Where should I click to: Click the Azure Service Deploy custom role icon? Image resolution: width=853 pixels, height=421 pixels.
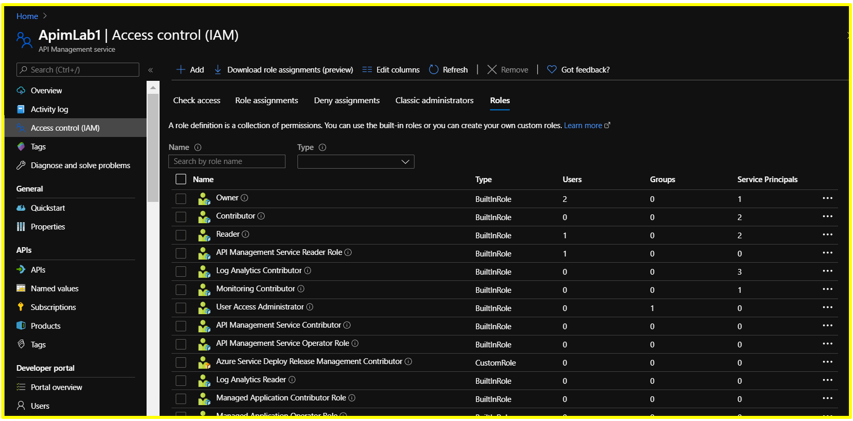(x=204, y=362)
